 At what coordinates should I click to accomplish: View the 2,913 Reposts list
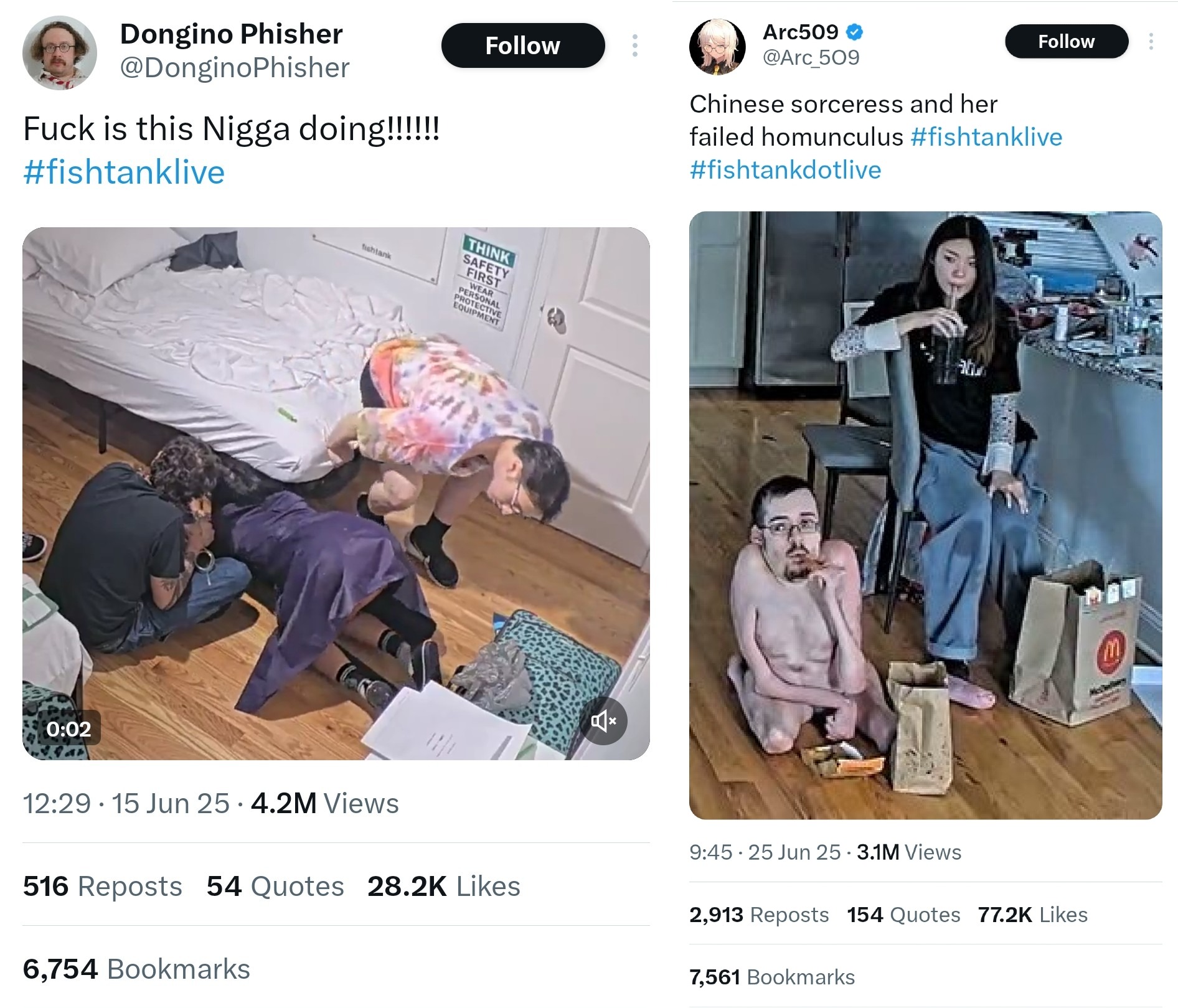click(759, 915)
